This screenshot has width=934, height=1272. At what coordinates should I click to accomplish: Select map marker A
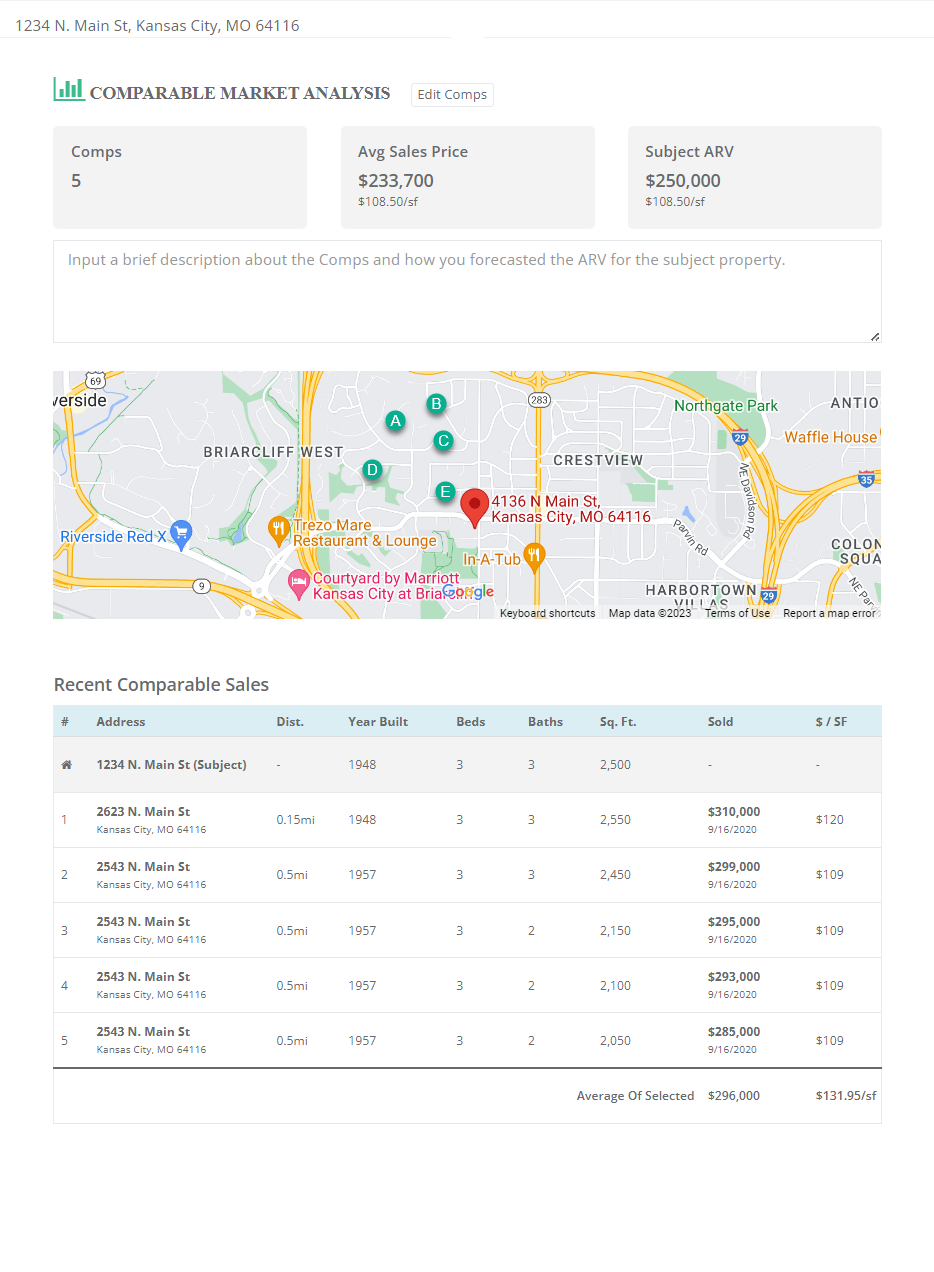point(395,421)
